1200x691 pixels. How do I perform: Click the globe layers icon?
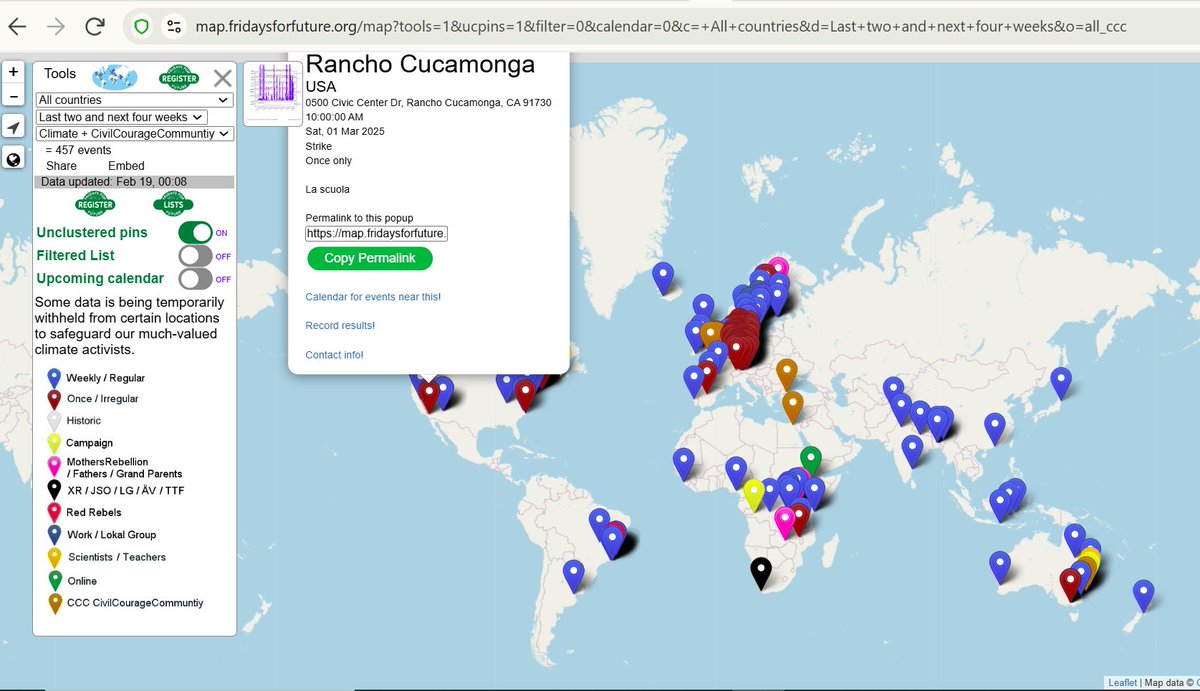point(13,158)
